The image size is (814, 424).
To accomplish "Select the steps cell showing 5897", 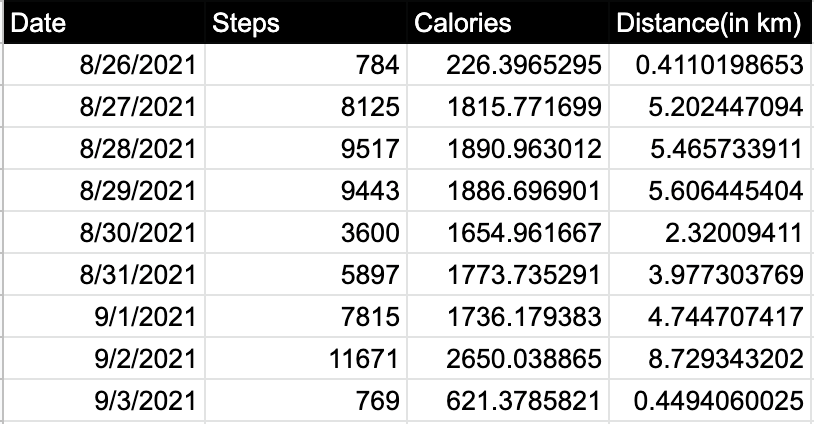I will click(x=306, y=275).
